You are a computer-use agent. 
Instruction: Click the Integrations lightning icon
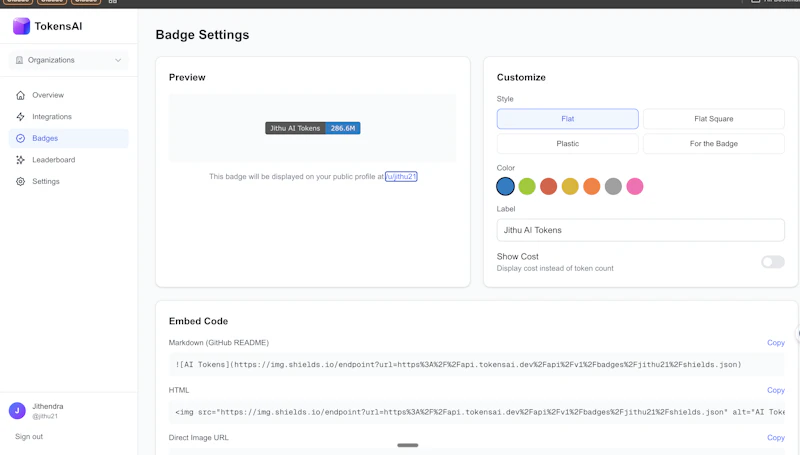tap(20, 117)
